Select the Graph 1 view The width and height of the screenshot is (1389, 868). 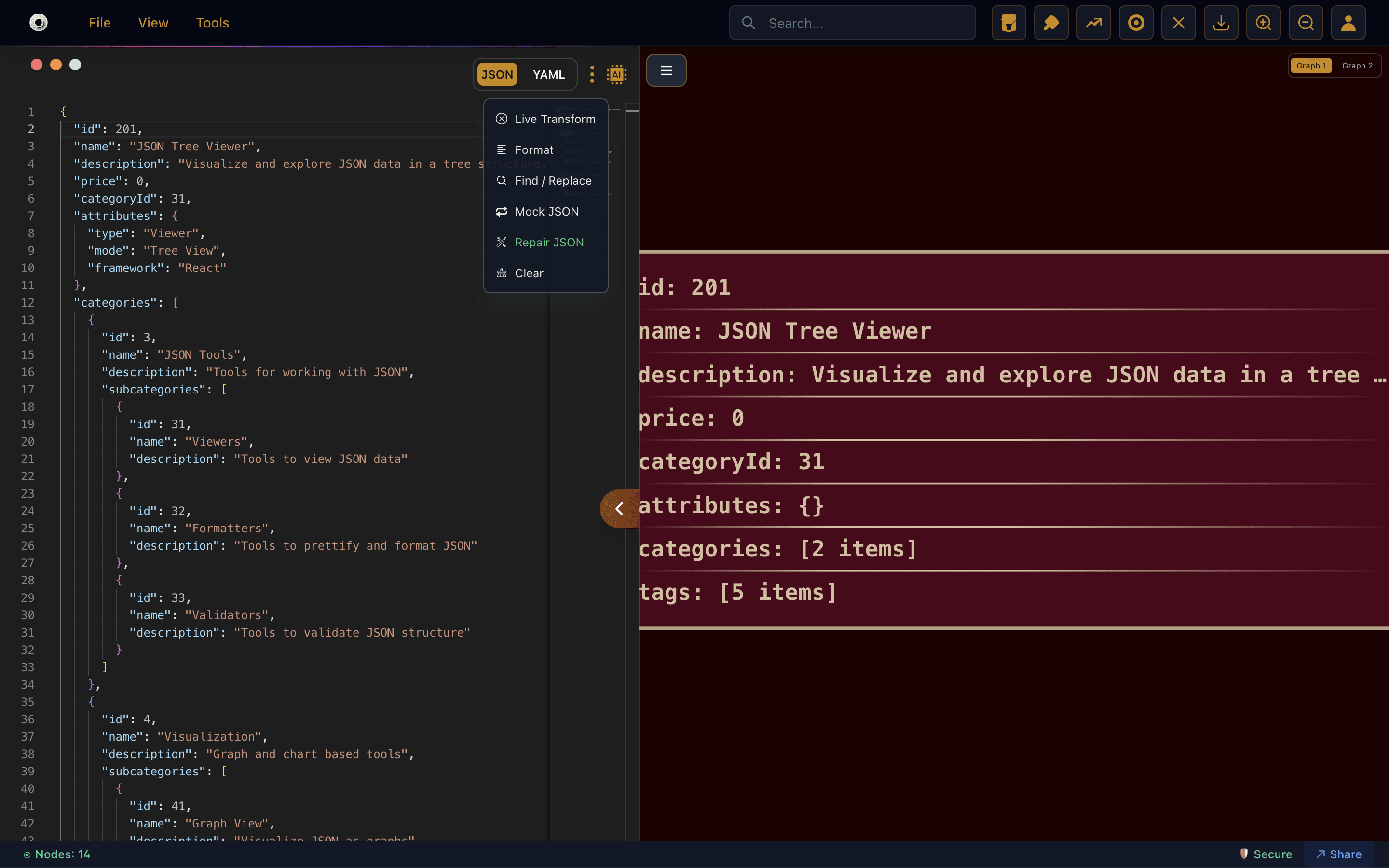(x=1311, y=66)
